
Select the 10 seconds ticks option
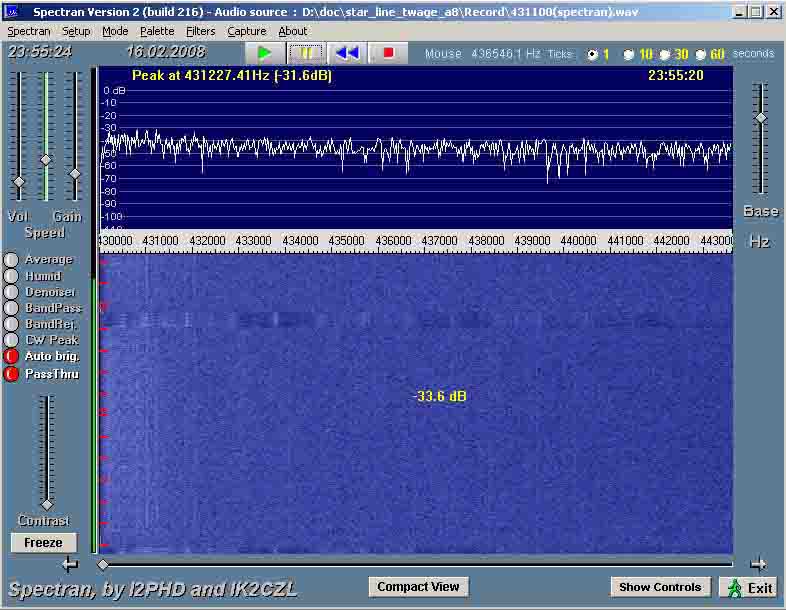[x=628, y=54]
